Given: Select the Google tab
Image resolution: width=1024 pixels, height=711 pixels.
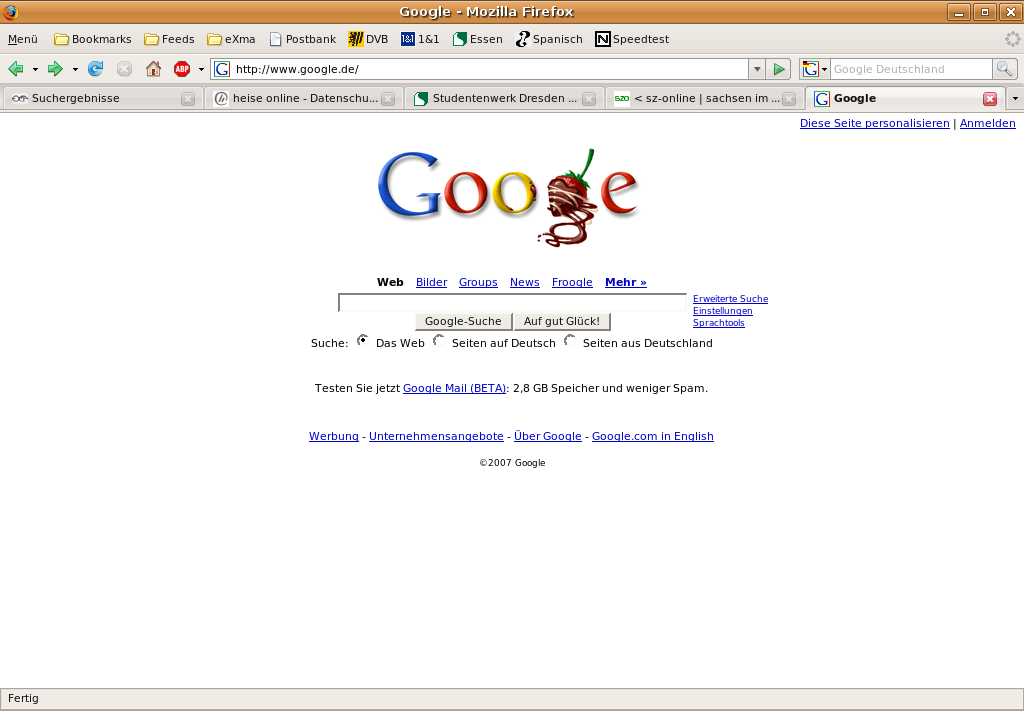Looking at the screenshot, I should click(x=905, y=98).
